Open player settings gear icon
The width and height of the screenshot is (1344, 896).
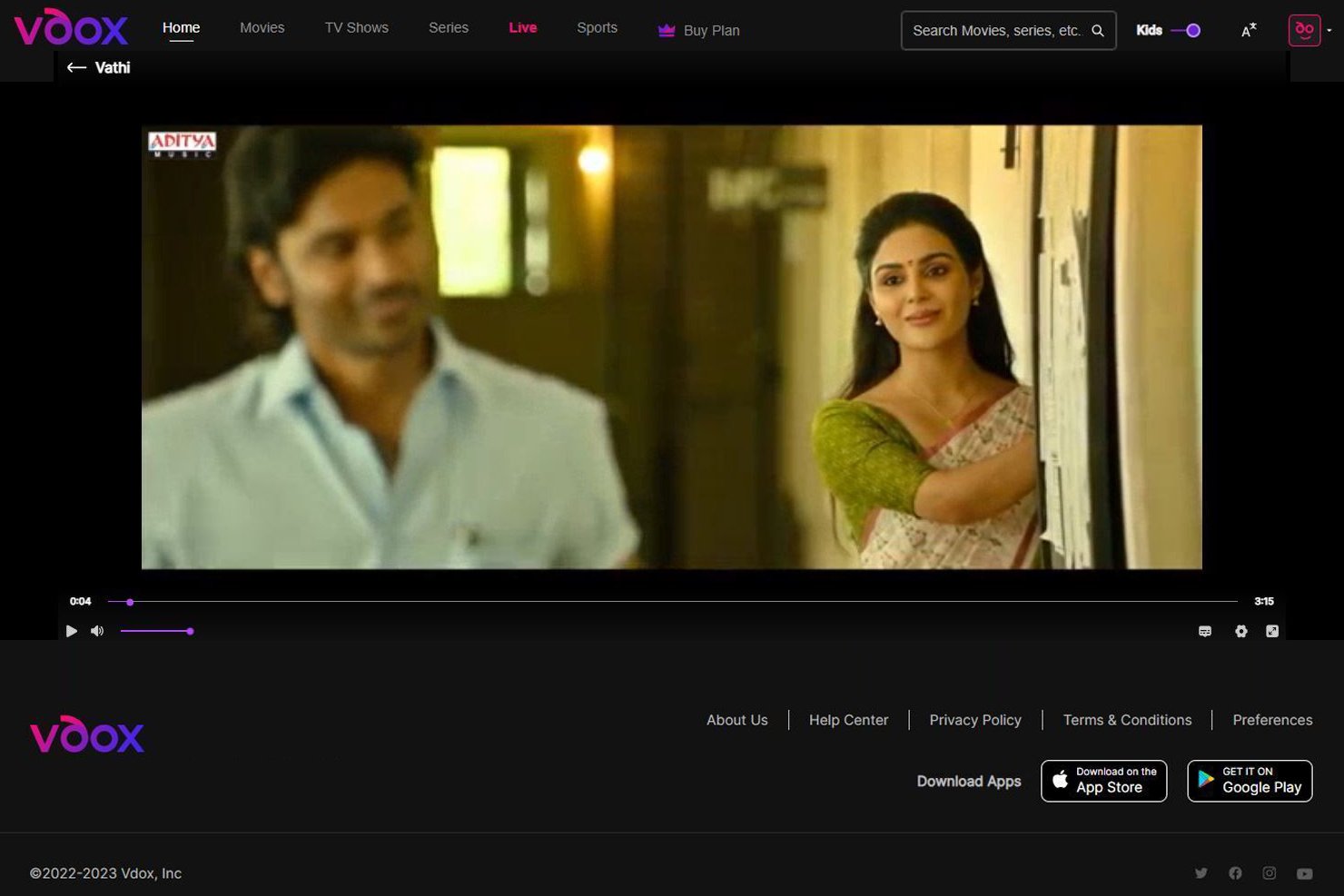coord(1241,631)
